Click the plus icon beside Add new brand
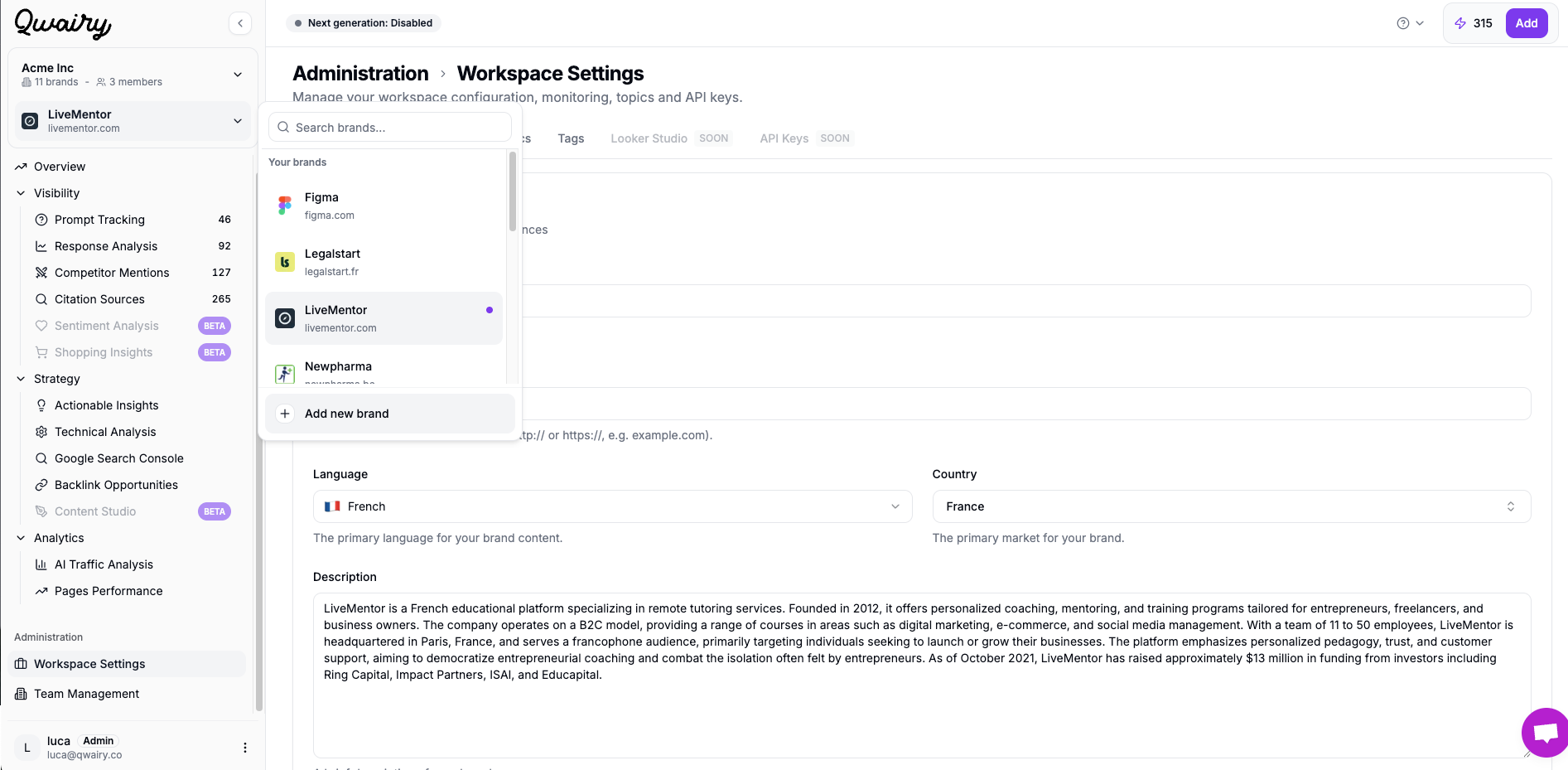This screenshot has height=770, width=1568. [x=285, y=414]
